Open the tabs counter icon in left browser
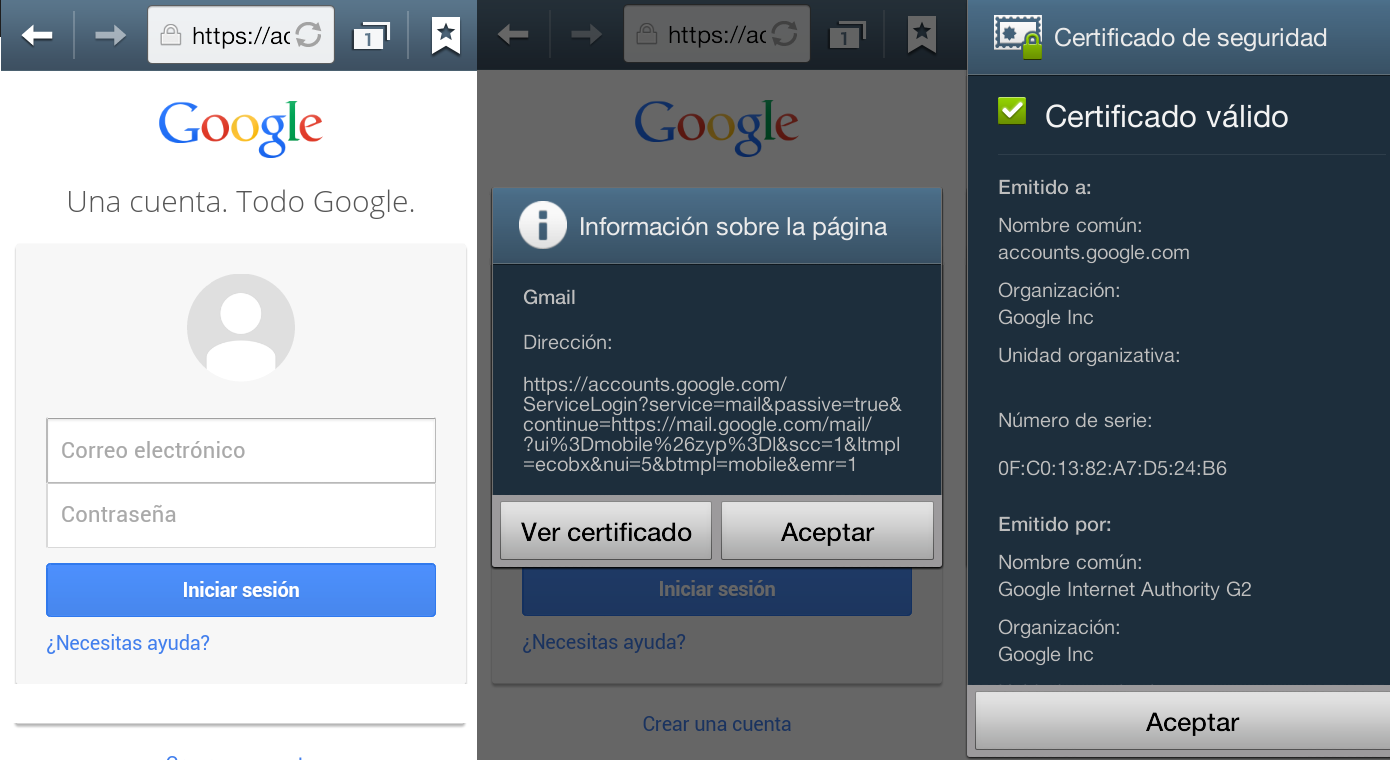This screenshot has height=760, width=1390. (x=371, y=36)
